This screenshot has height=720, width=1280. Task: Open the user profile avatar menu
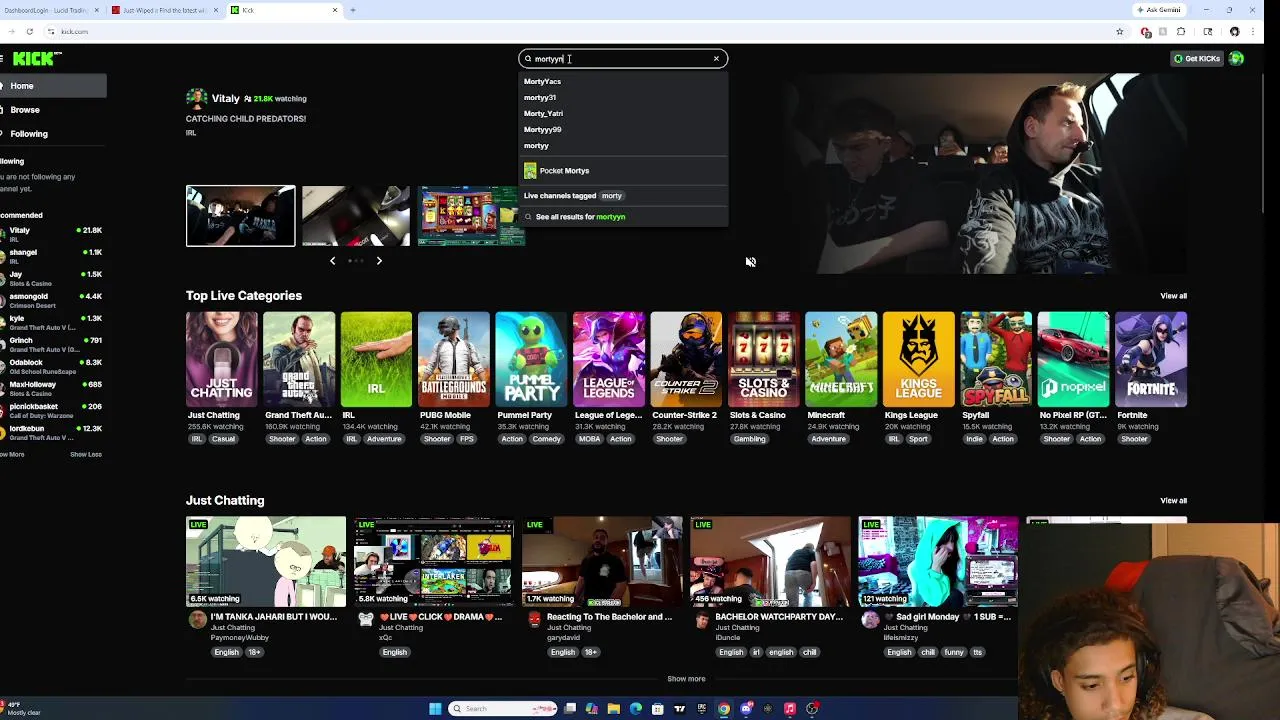point(1237,59)
